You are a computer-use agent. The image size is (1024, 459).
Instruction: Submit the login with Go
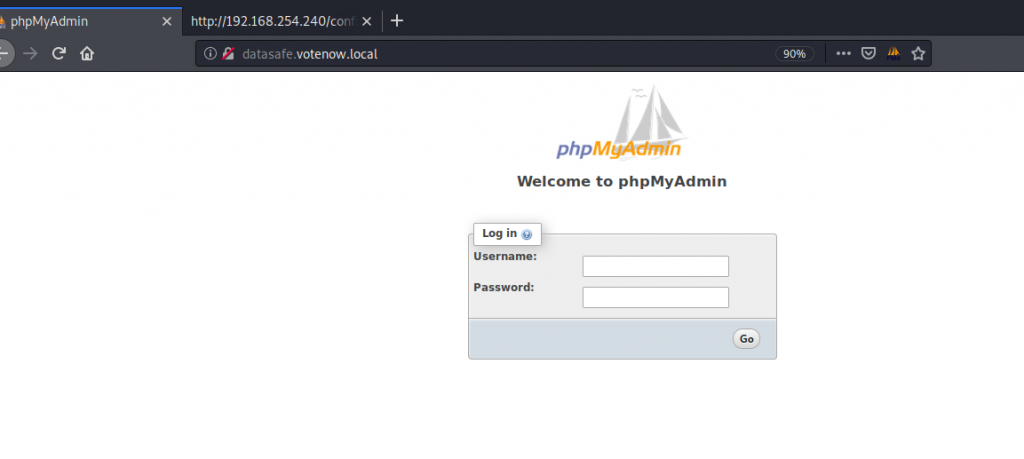746,339
